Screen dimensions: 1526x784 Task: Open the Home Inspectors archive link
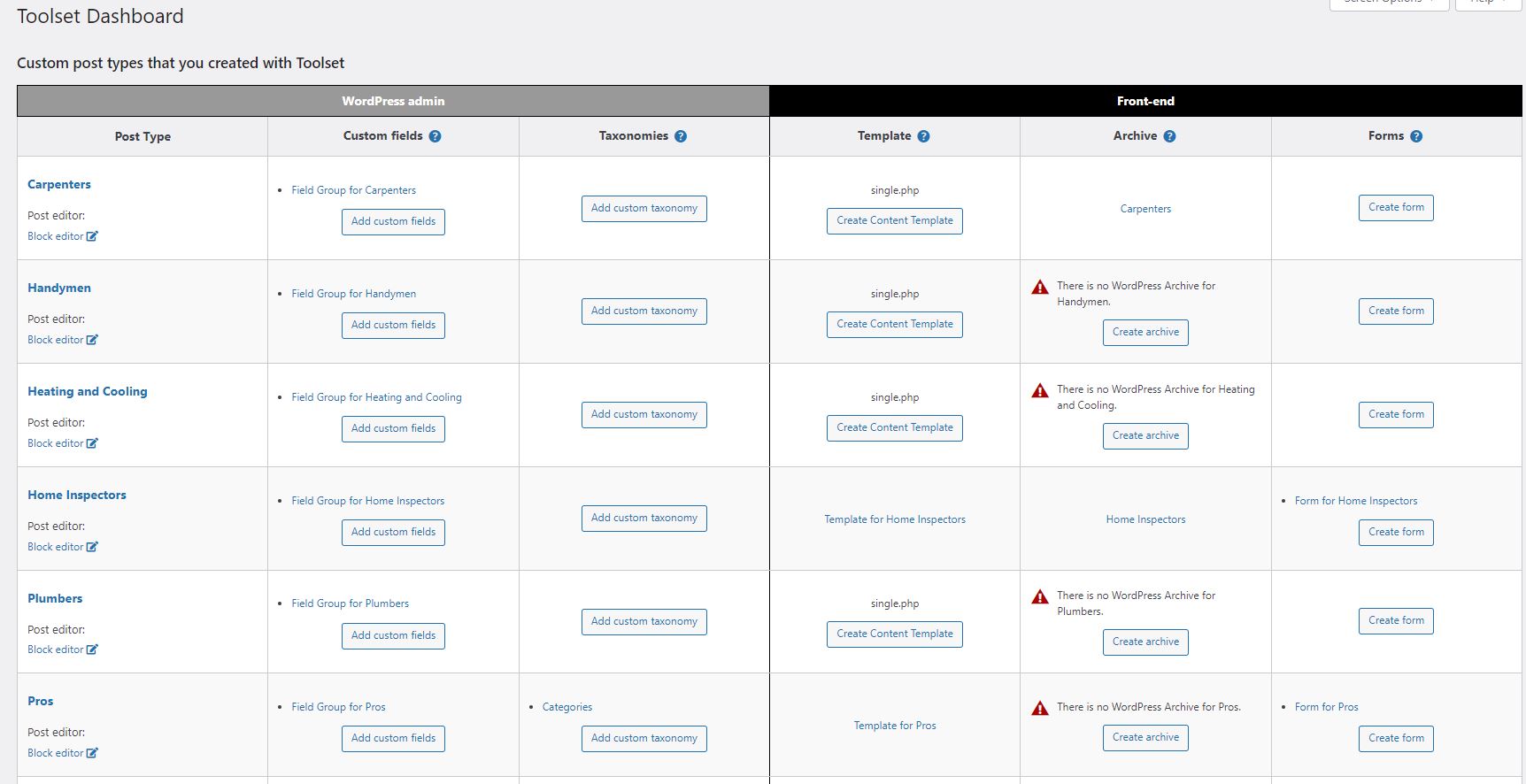point(1145,519)
